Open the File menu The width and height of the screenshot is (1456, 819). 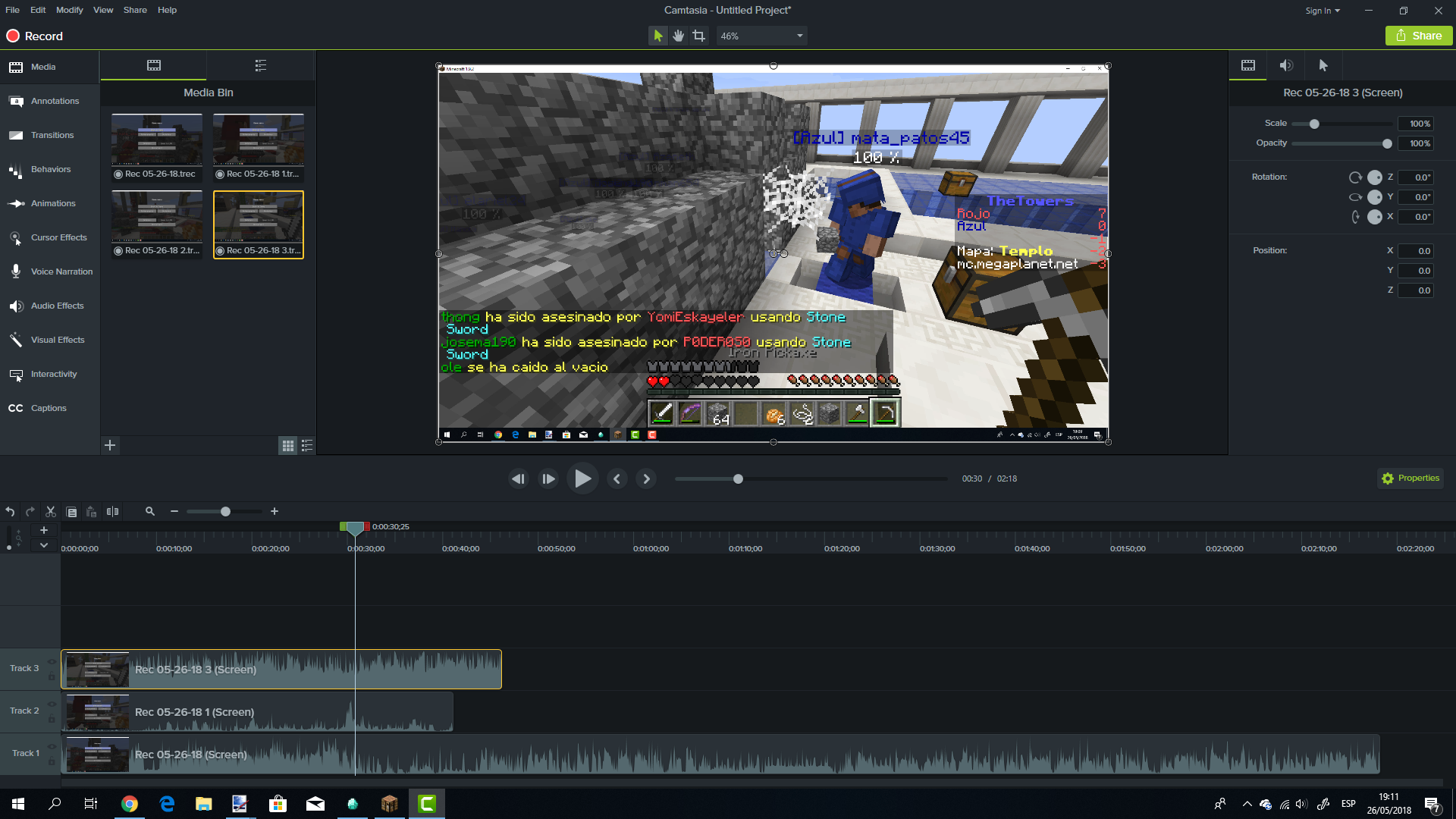tap(12, 10)
